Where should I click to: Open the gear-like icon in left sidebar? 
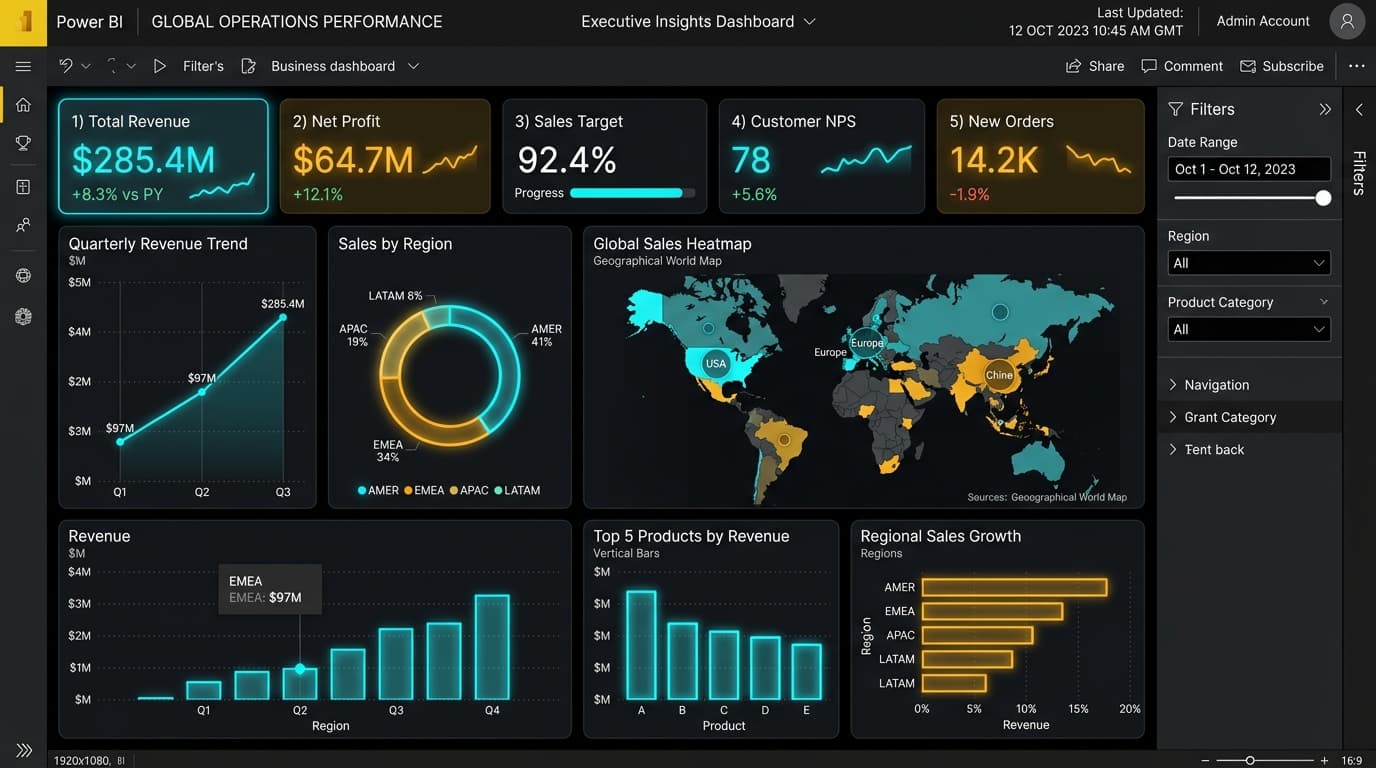[x=23, y=316]
